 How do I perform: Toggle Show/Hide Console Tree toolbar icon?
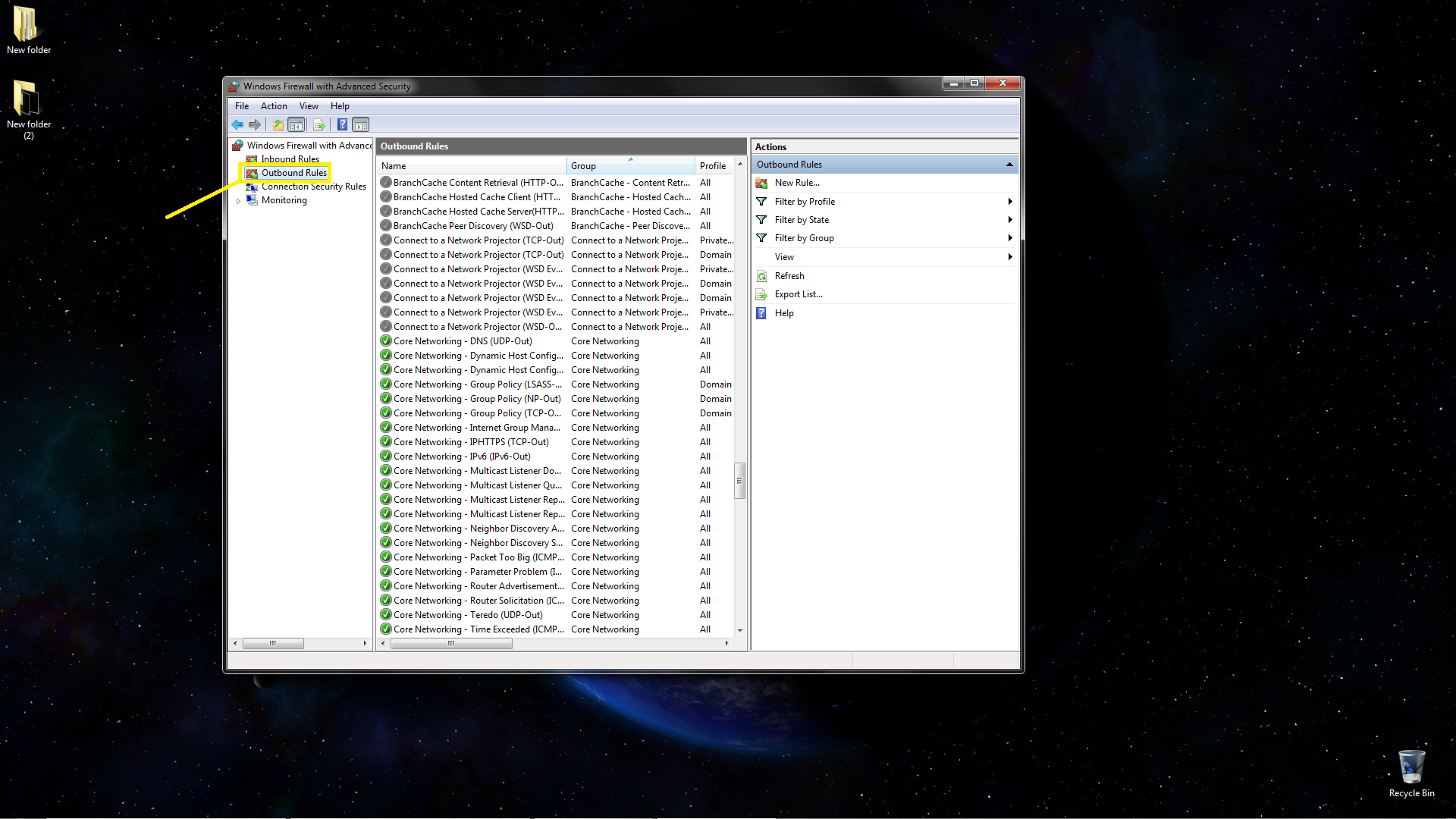(x=297, y=125)
